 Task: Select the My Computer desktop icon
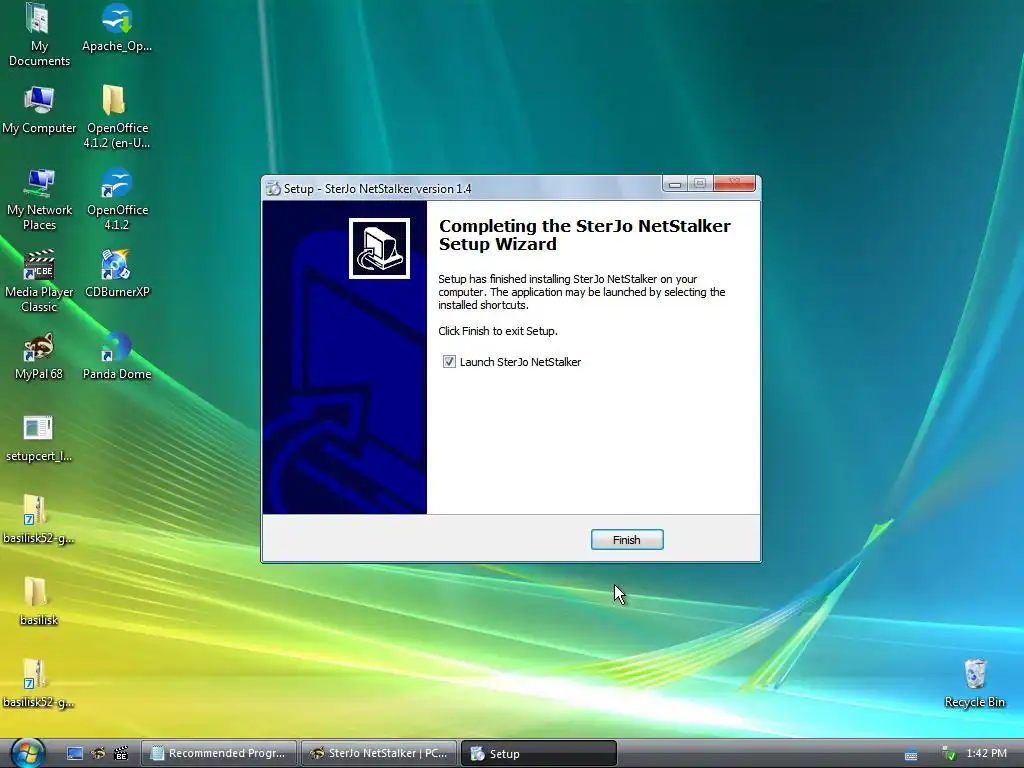pos(39,110)
